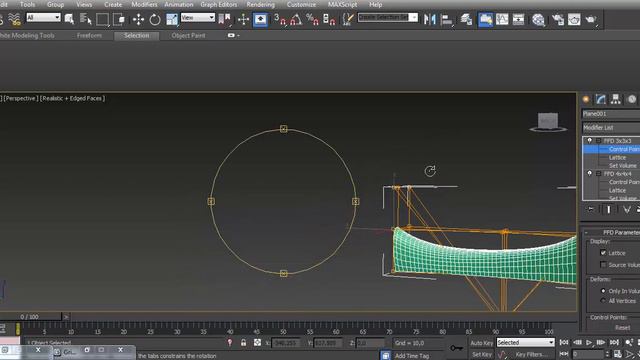Choose the Select by Name tool

86,19
